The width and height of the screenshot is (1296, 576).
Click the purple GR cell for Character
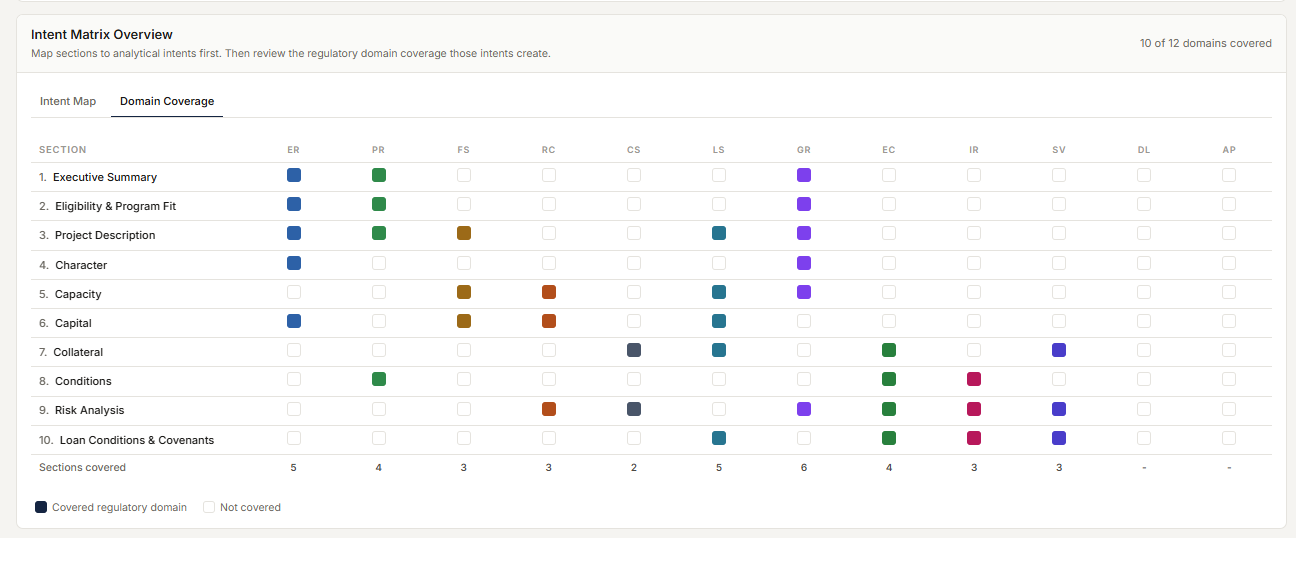tap(804, 263)
